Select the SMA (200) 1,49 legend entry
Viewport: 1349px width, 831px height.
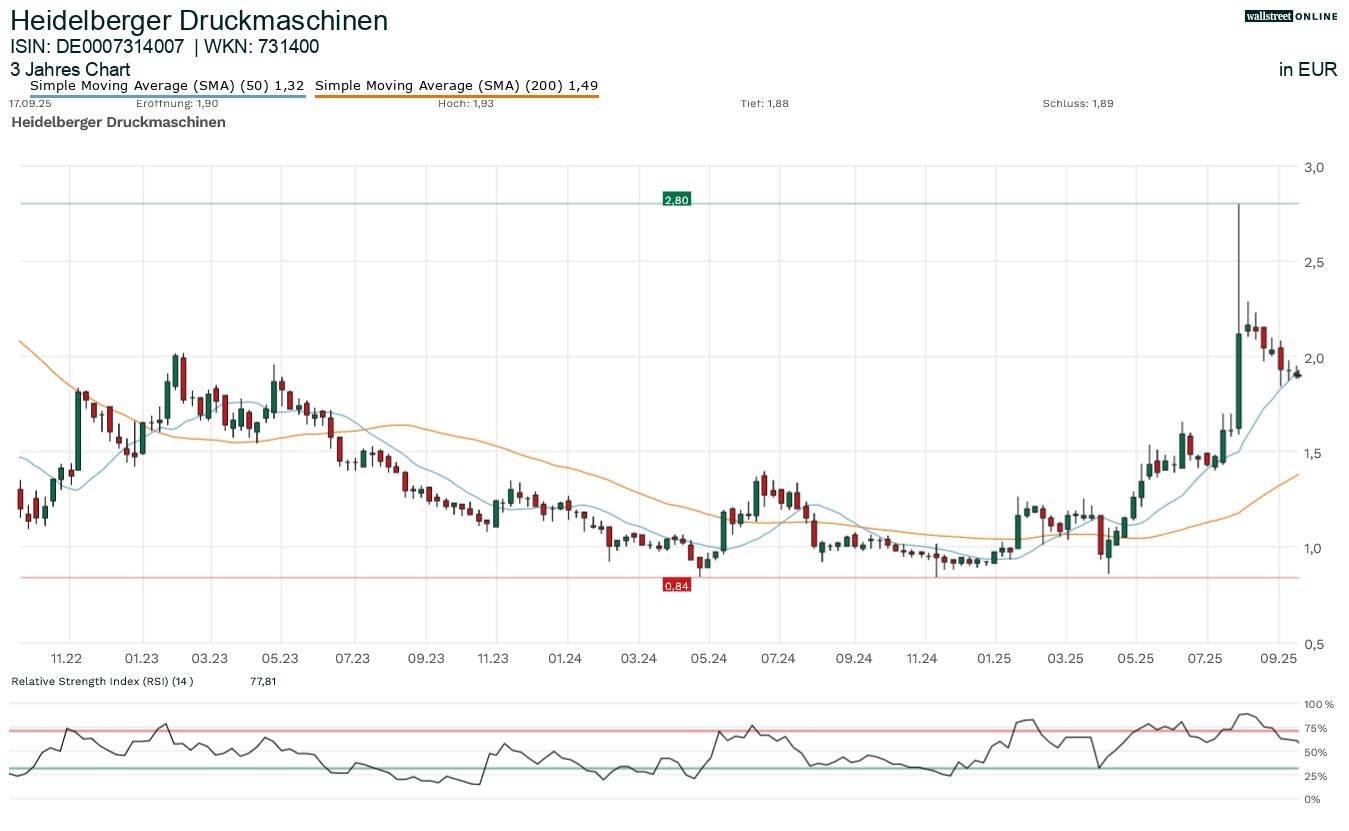457,86
